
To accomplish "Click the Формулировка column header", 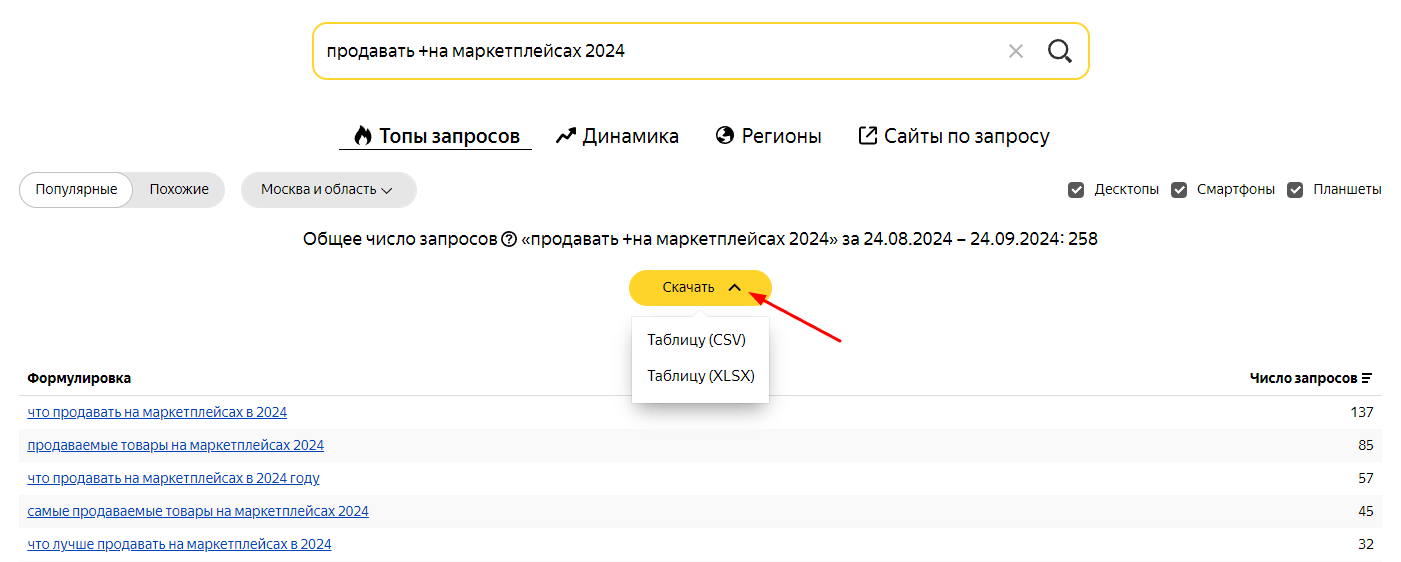I will (79, 378).
